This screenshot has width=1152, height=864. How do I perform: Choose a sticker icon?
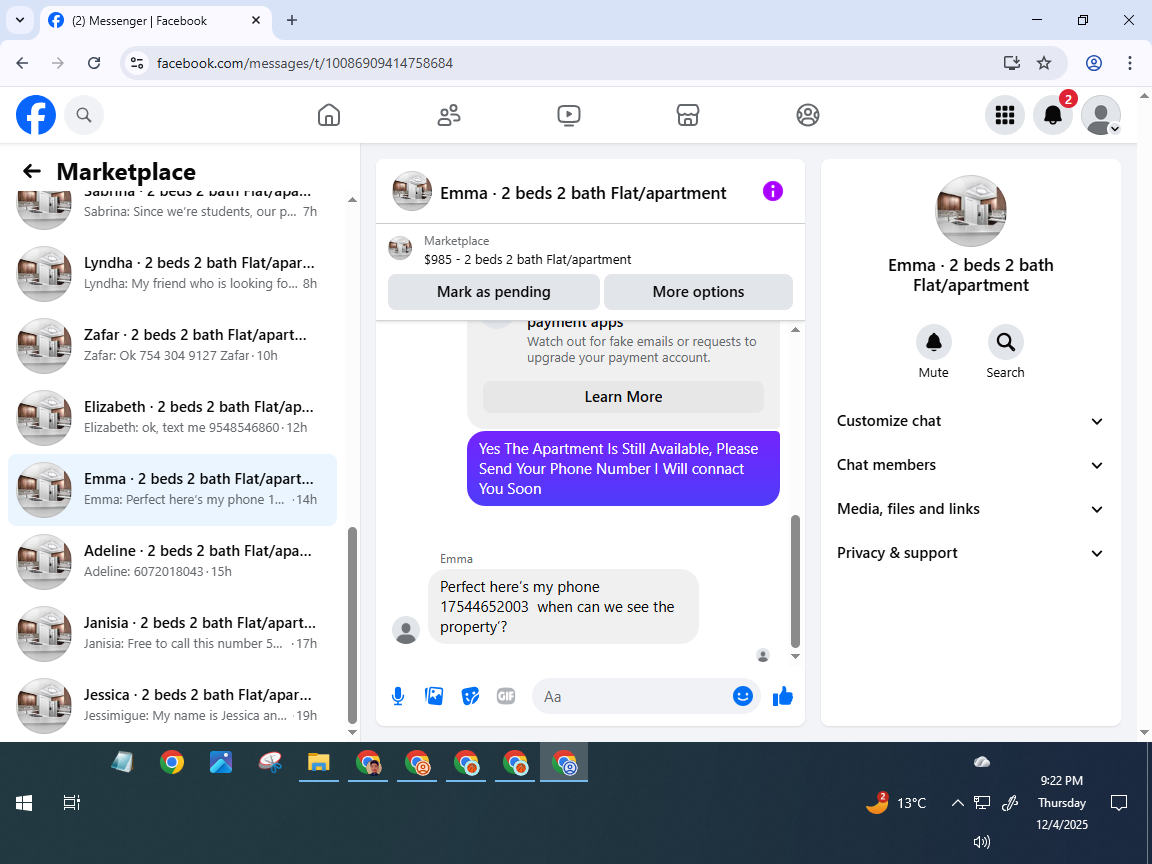[x=470, y=696]
